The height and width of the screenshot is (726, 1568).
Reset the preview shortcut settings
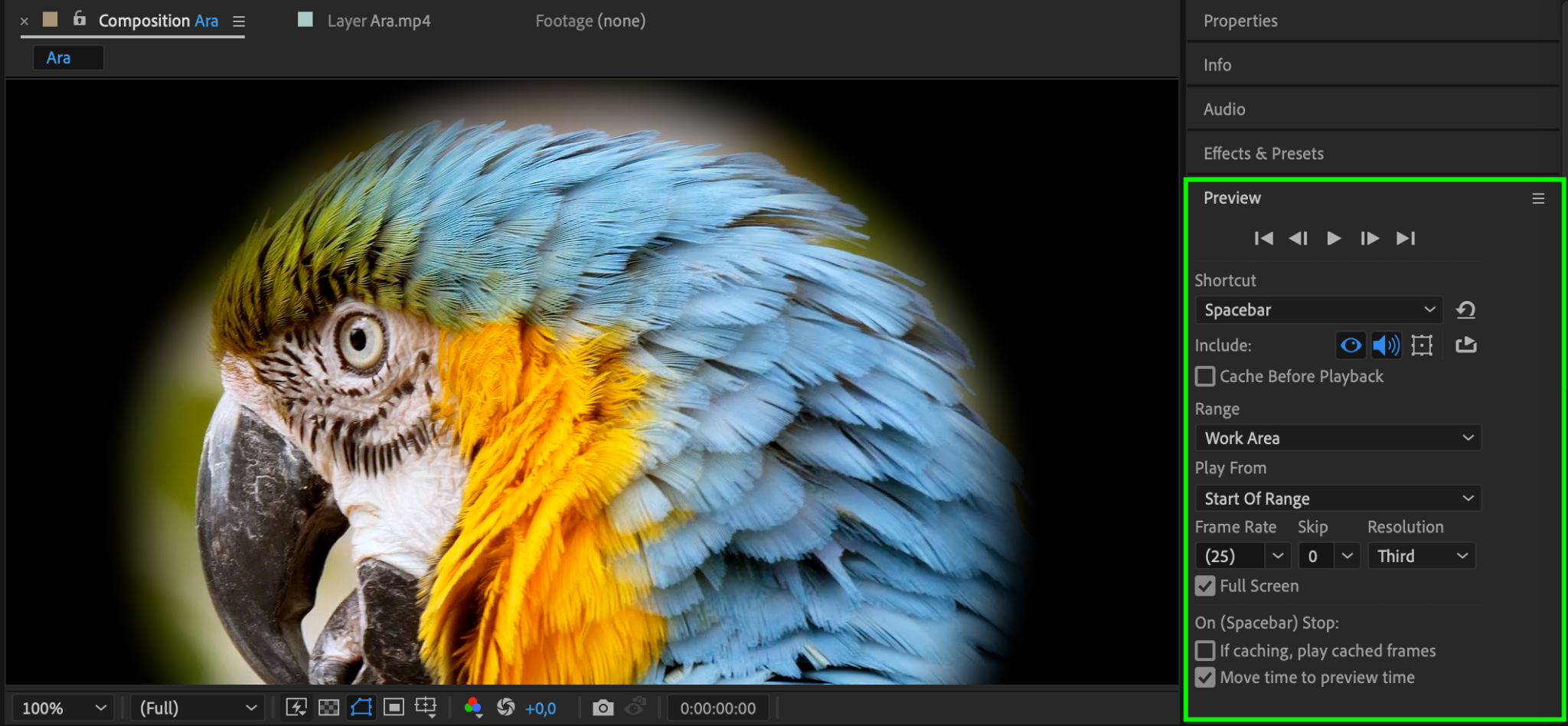(1465, 310)
